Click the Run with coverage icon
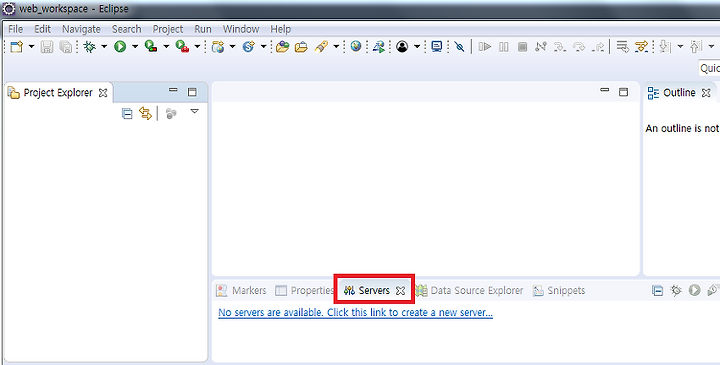This screenshot has height=365, width=720. point(151,46)
